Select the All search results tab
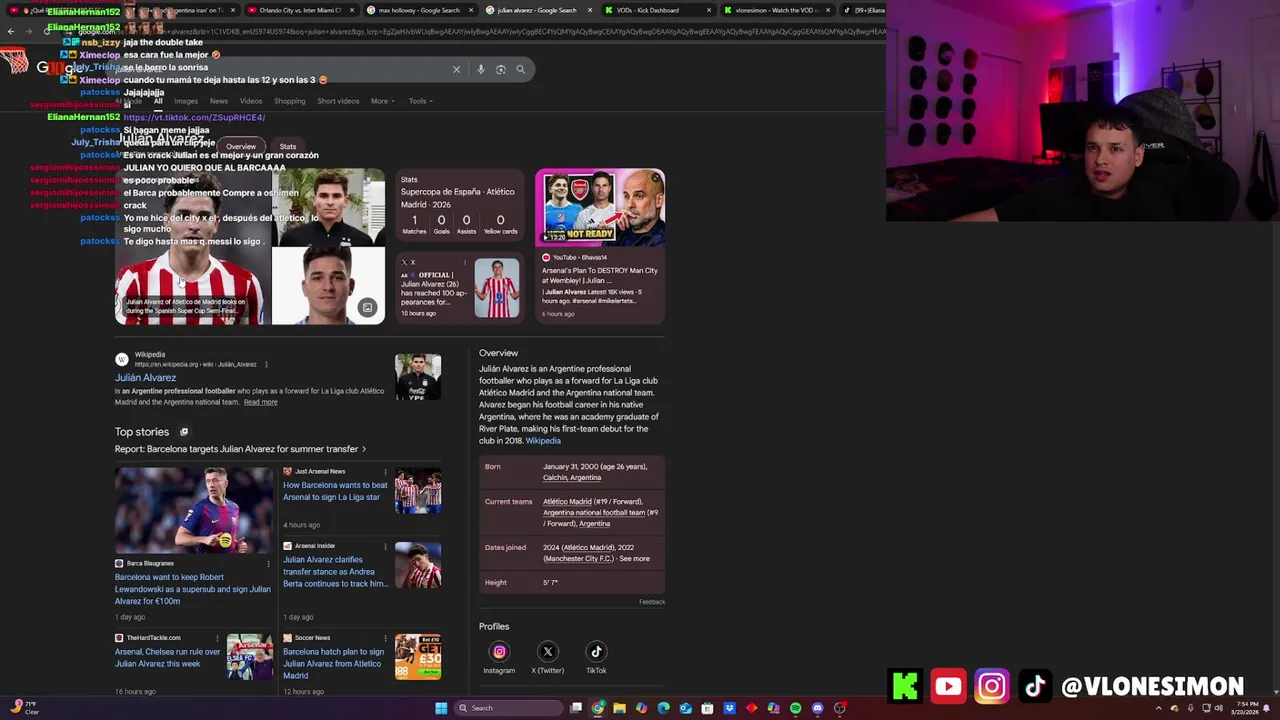Screen dimensions: 1280x720 pyautogui.click(x=158, y=101)
